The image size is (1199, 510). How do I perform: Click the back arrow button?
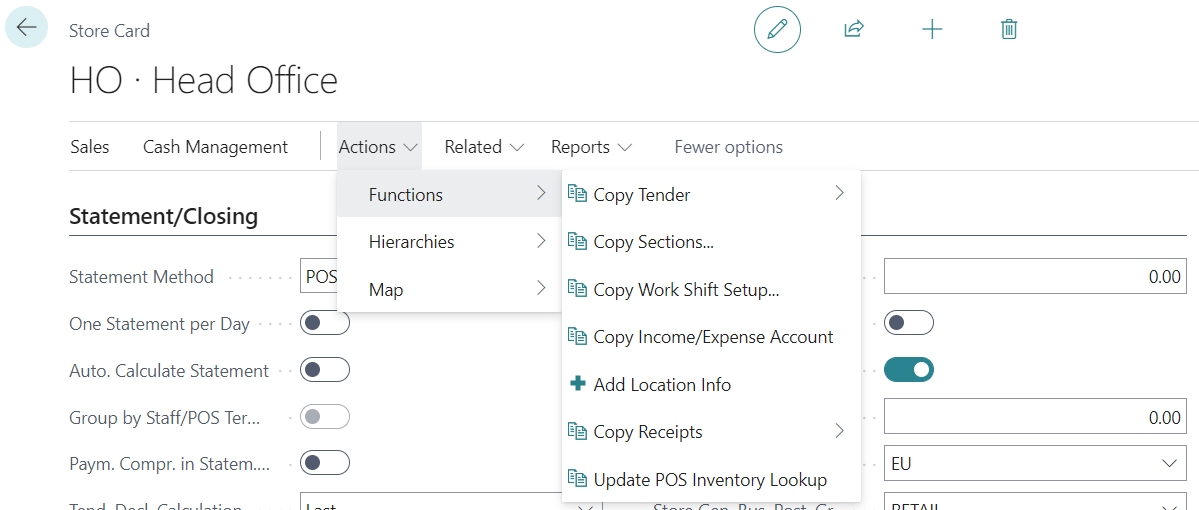(26, 28)
